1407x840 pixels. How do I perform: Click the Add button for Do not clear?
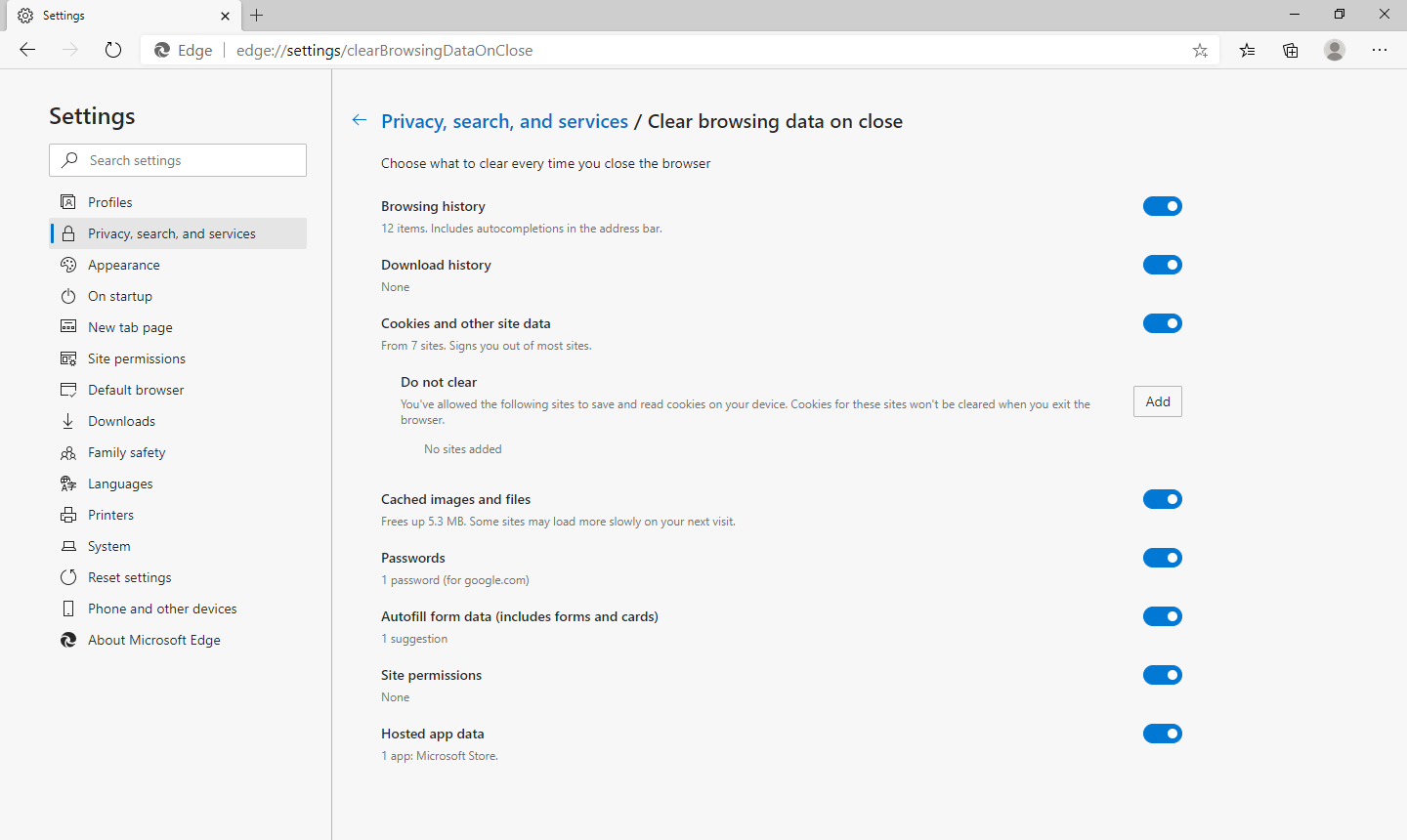[x=1158, y=401]
